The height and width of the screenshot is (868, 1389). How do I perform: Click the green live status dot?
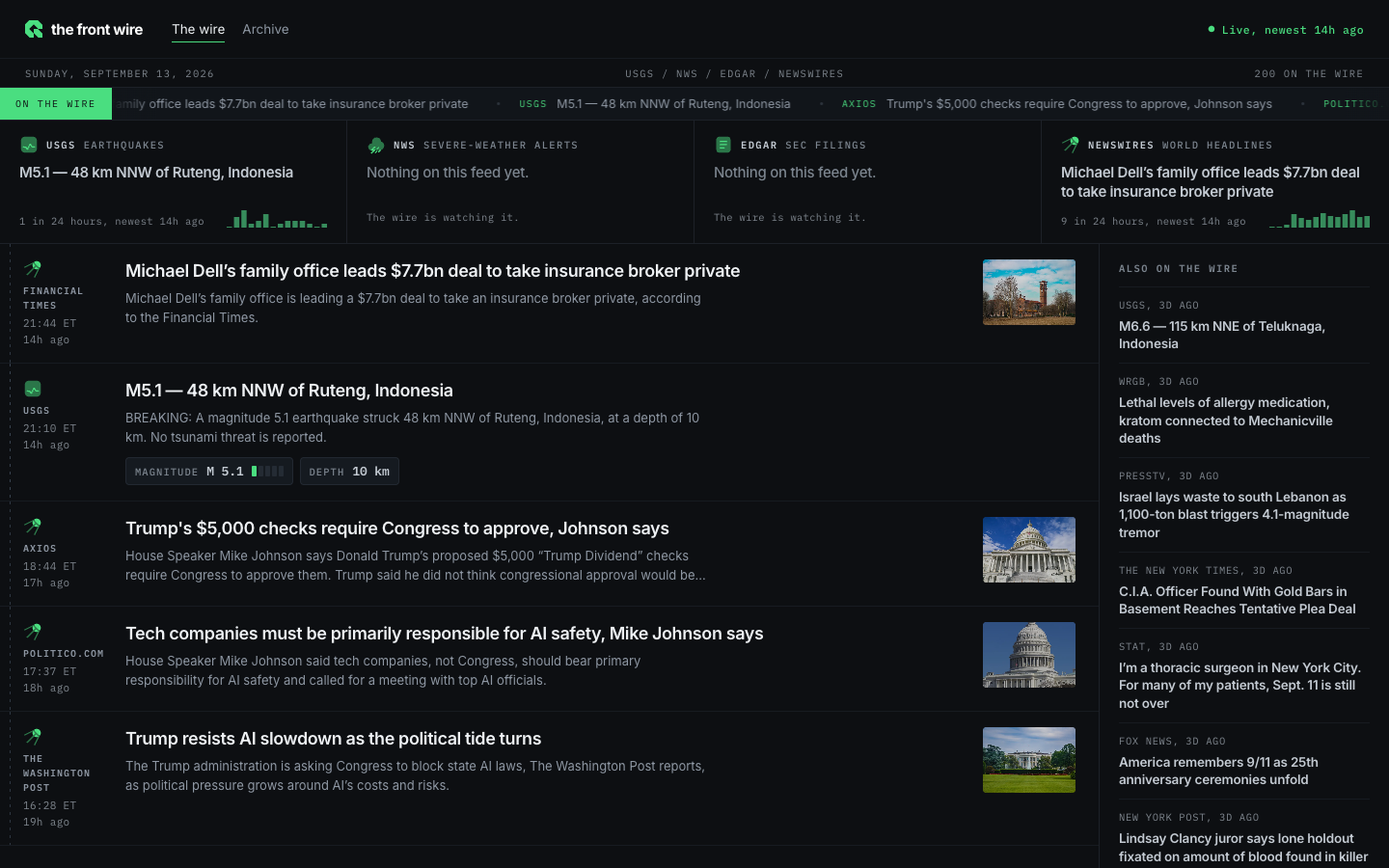click(1212, 29)
